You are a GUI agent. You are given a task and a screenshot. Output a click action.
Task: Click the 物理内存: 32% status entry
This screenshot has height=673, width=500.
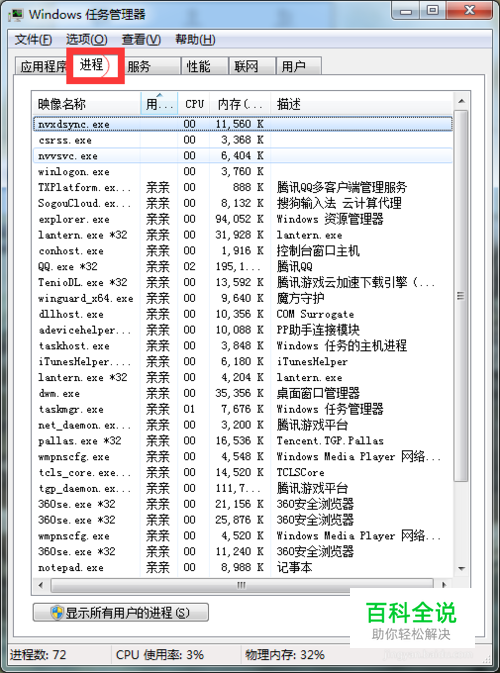(x=285, y=655)
